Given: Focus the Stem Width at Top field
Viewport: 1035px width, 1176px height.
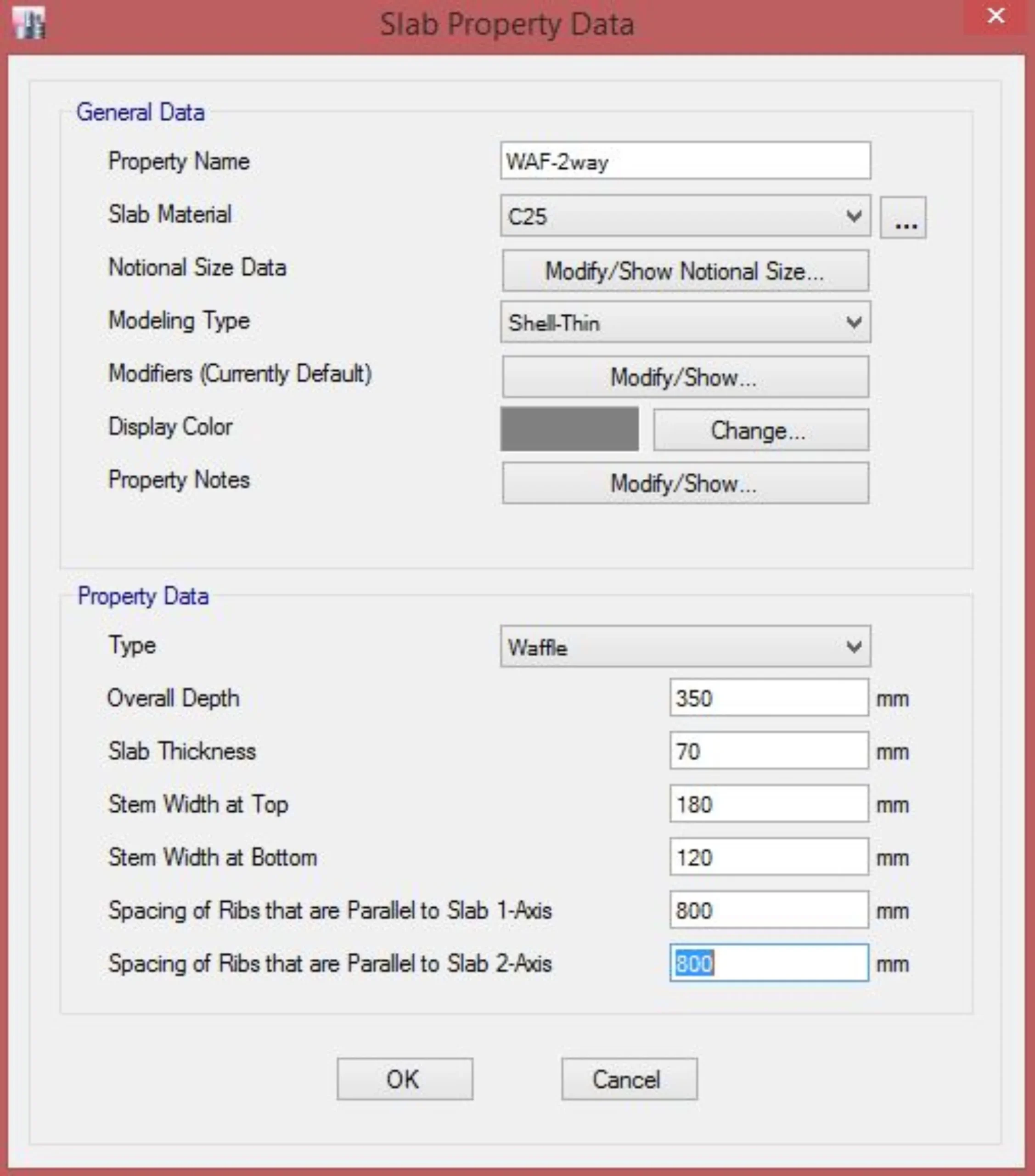Looking at the screenshot, I should (768, 804).
